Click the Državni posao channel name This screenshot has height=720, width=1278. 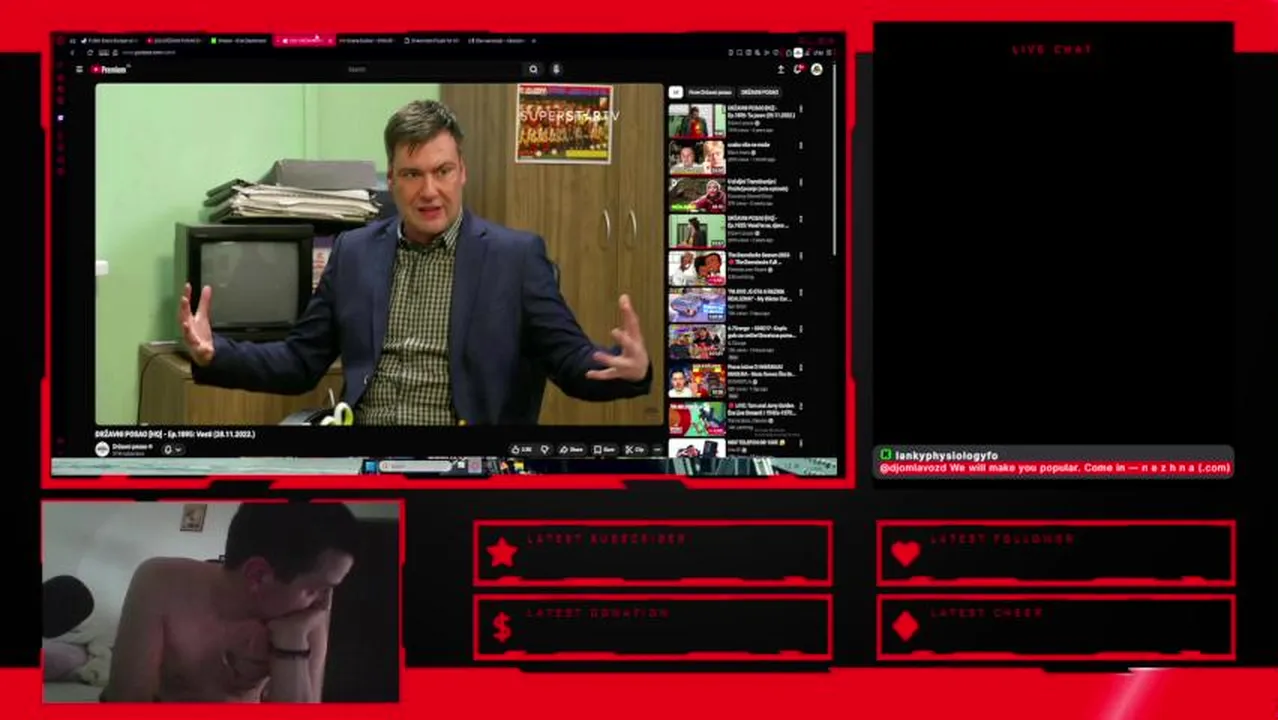point(131,446)
